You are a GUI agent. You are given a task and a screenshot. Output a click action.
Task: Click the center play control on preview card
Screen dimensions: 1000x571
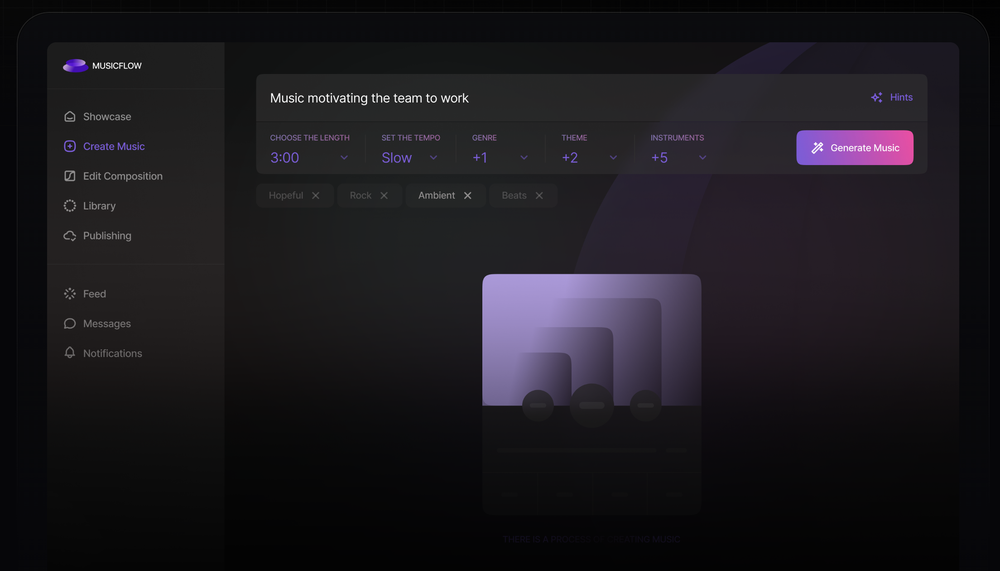click(x=592, y=405)
